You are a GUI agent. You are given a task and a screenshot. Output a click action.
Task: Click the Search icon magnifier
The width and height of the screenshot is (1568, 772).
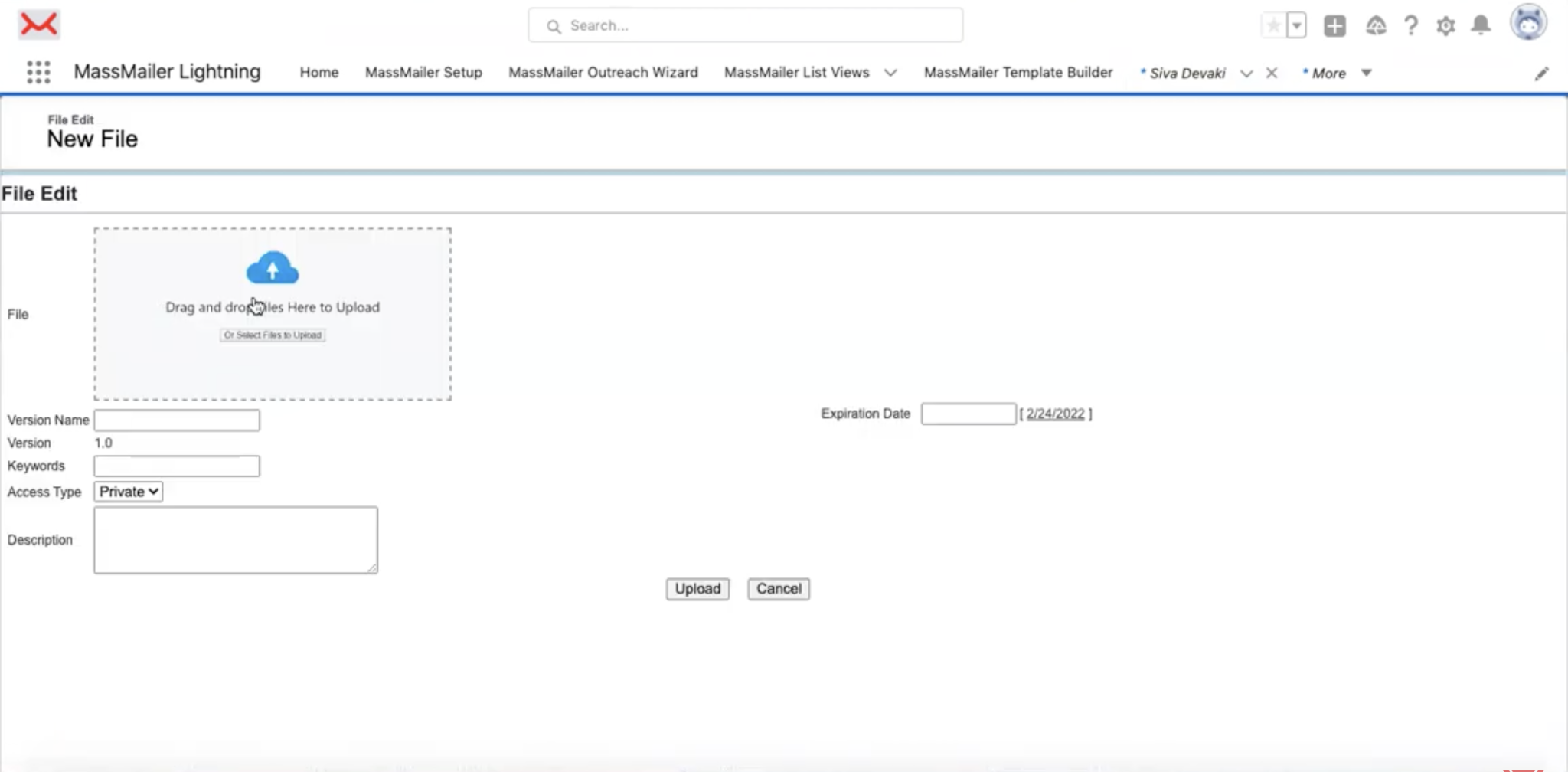coord(554,25)
